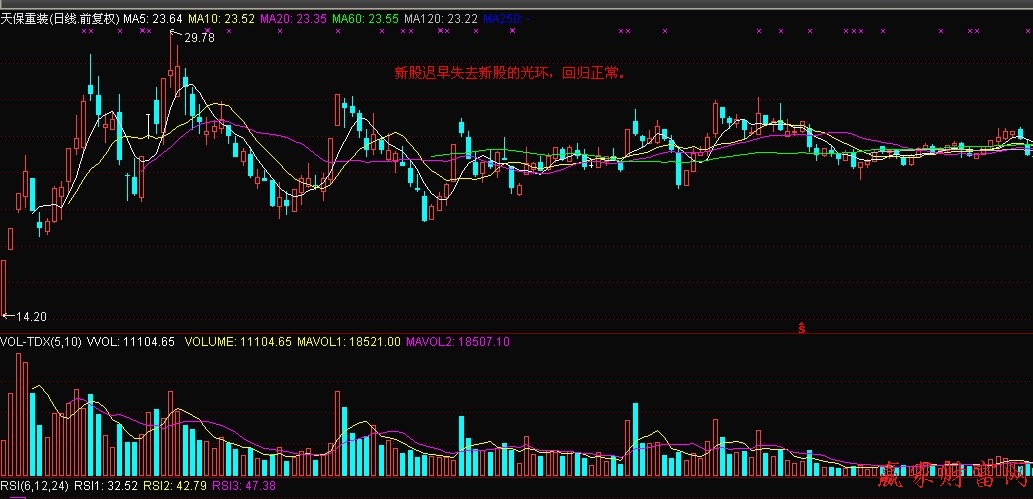Click the blue MA250 indicator label

click(x=507, y=18)
